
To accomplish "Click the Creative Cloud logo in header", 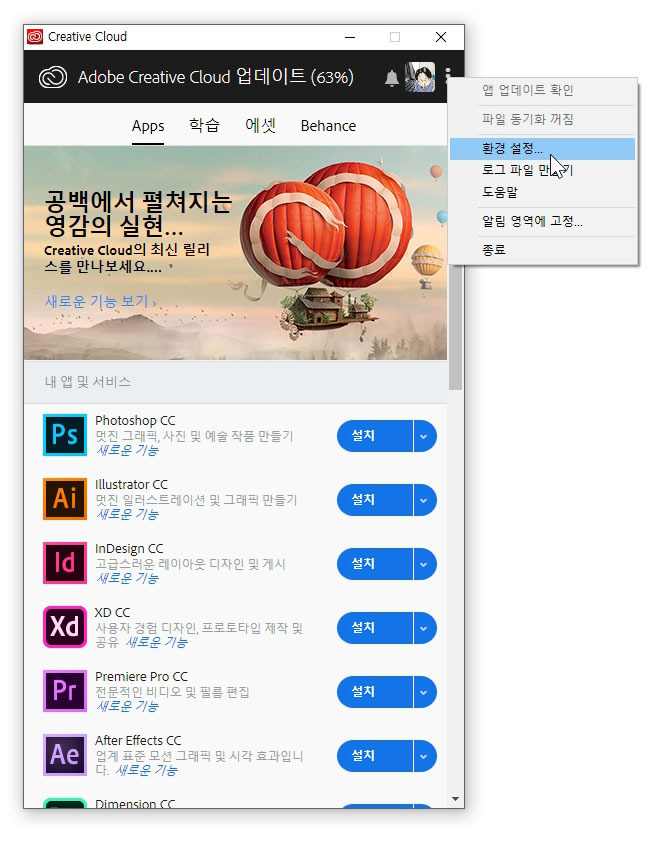I will pyautogui.click(x=53, y=77).
